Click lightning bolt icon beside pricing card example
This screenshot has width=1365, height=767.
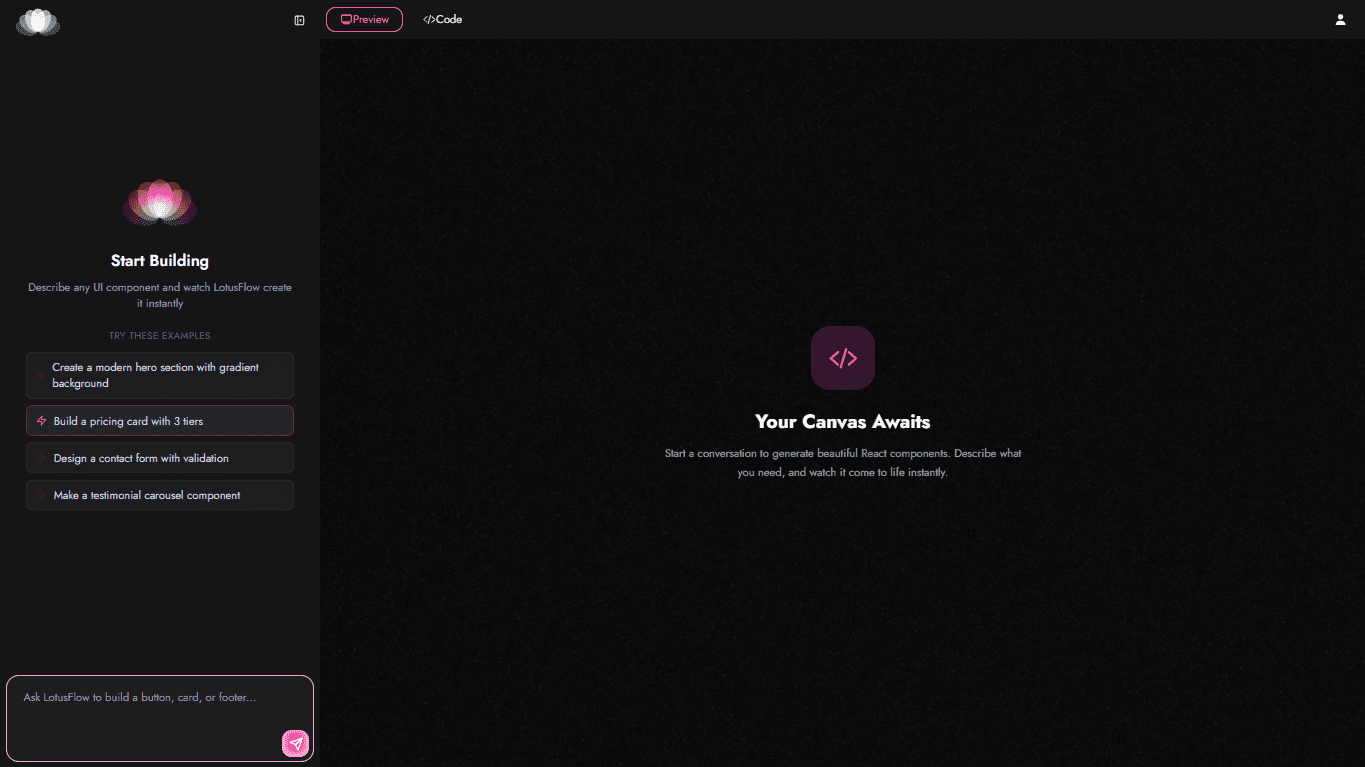(42, 421)
